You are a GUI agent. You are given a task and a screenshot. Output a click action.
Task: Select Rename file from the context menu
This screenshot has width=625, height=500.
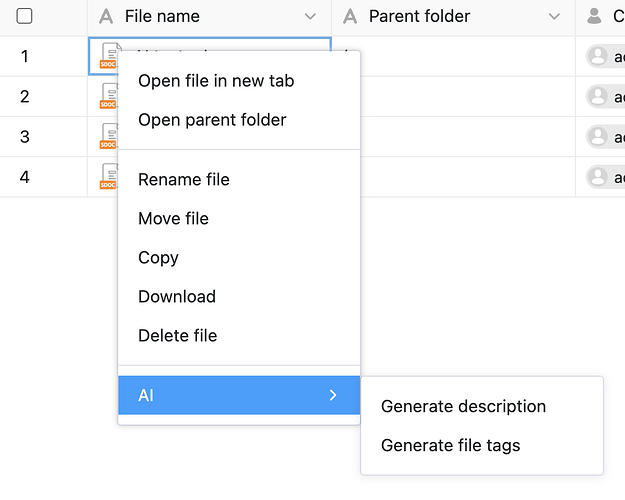(184, 180)
